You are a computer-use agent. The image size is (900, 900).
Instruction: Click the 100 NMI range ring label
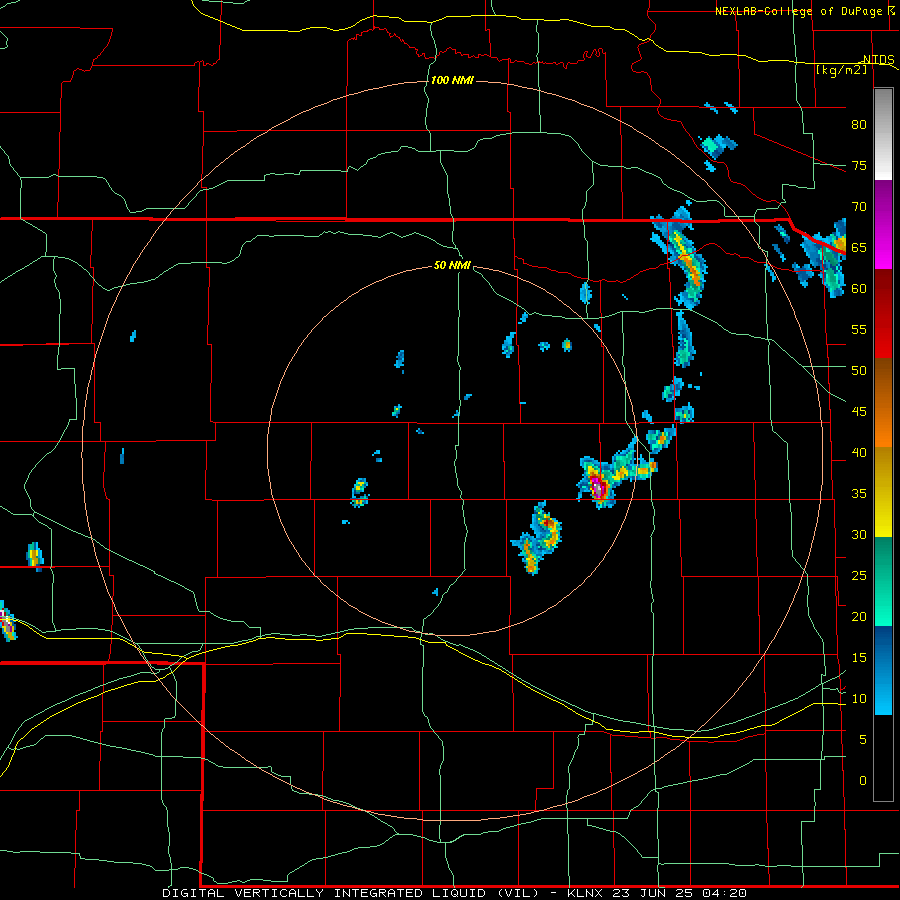pyautogui.click(x=452, y=80)
